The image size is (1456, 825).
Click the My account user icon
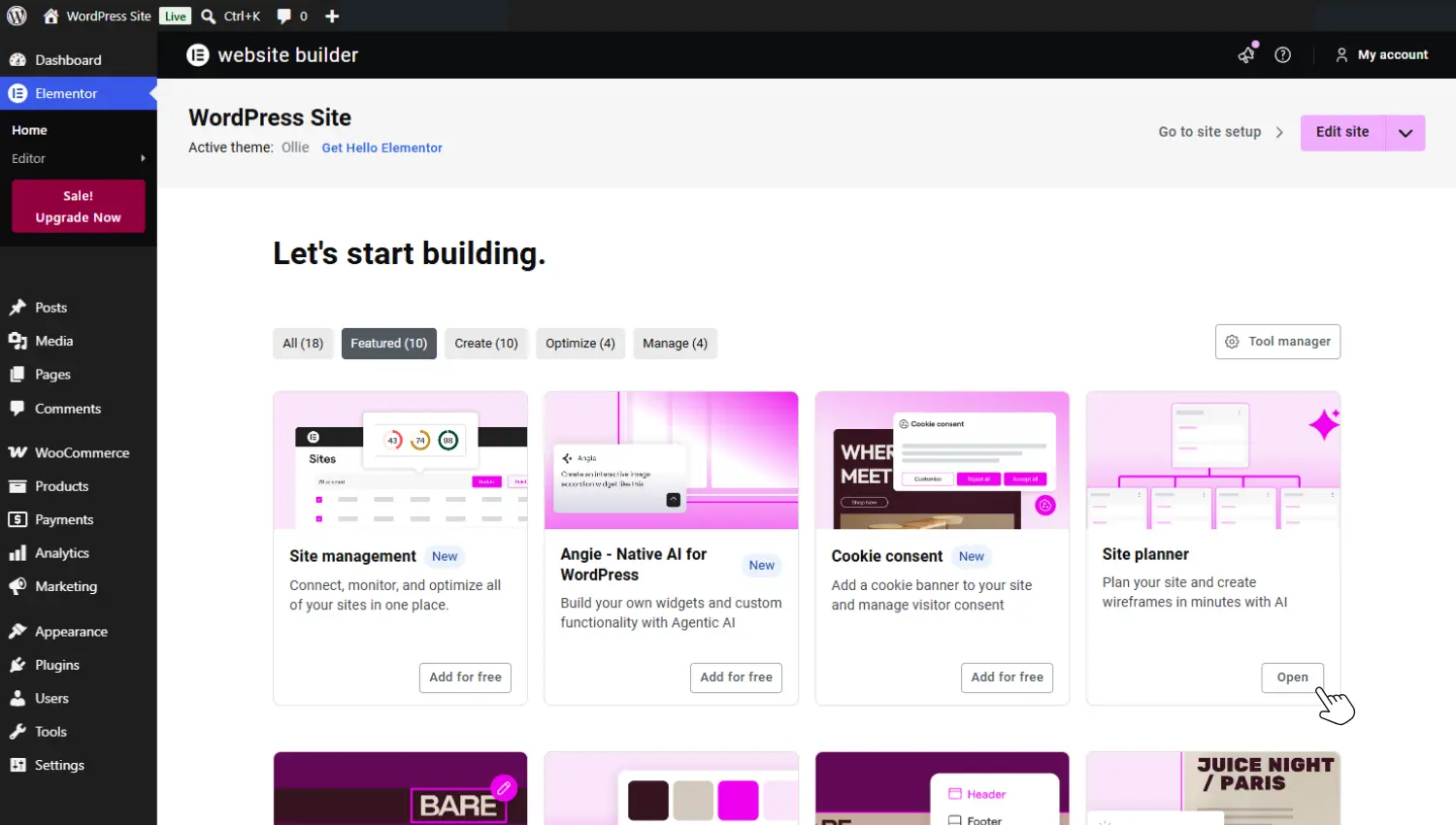pyautogui.click(x=1341, y=55)
